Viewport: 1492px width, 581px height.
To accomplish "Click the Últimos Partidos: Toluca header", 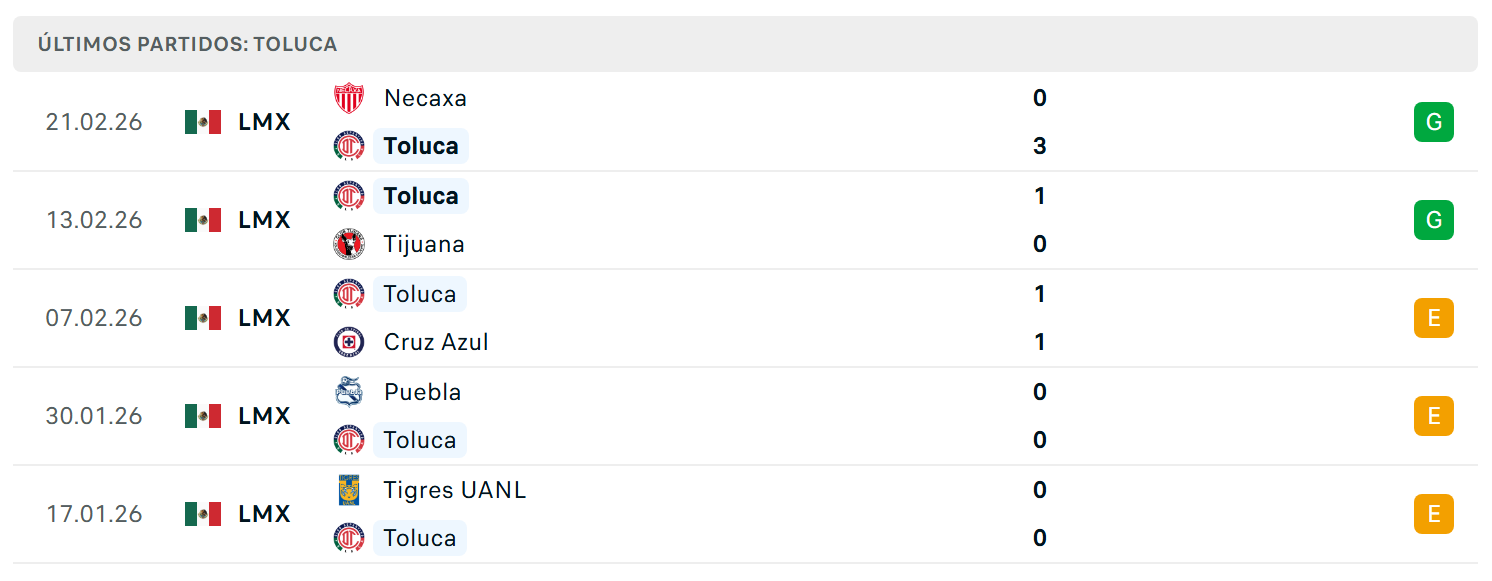I will click(188, 45).
